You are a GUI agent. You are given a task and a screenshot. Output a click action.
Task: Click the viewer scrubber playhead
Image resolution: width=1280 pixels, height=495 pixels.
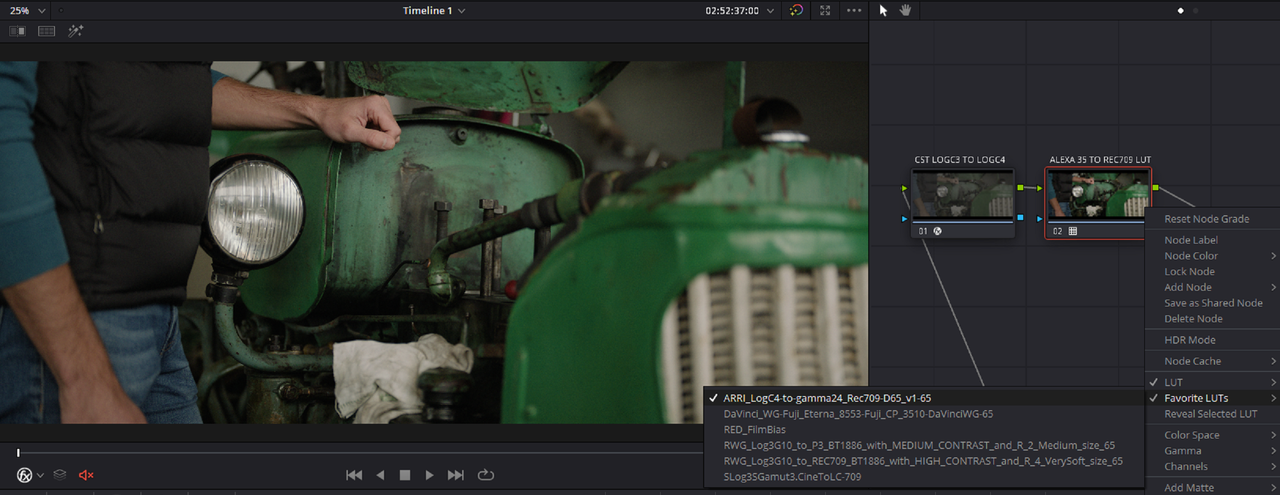click(18, 453)
